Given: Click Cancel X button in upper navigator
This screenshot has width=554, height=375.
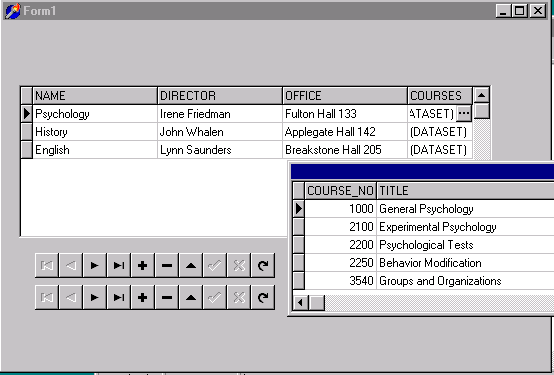Looking at the screenshot, I should 239,265.
